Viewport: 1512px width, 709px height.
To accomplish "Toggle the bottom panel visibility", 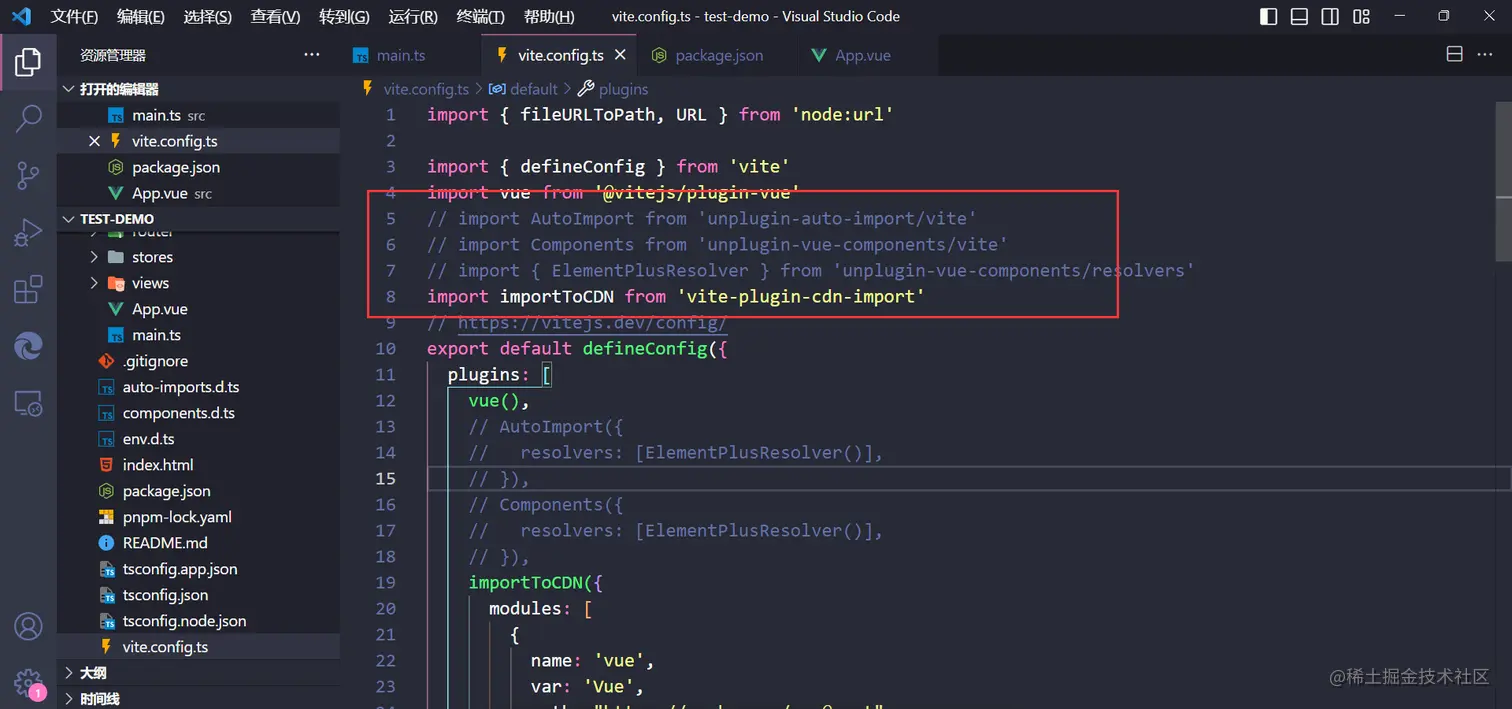I will tap(1299, 16).
